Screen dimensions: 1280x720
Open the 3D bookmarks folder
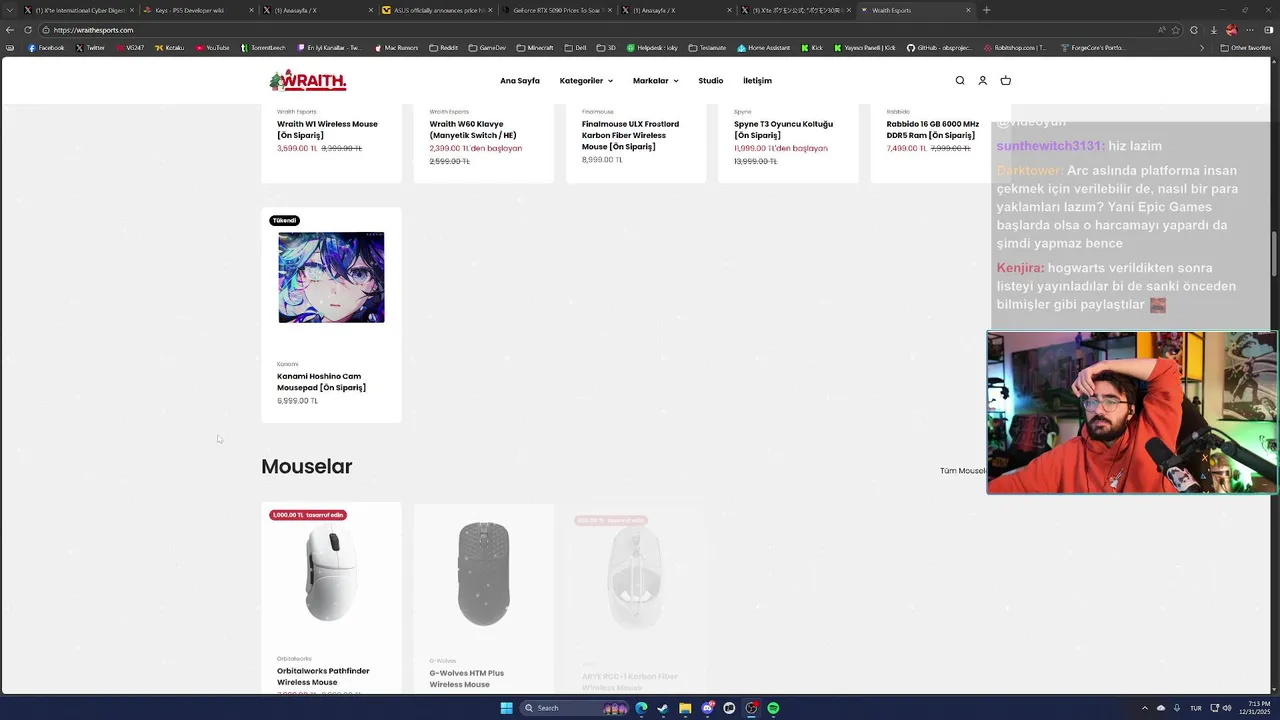pyautogui.click(x=607, y=48)
